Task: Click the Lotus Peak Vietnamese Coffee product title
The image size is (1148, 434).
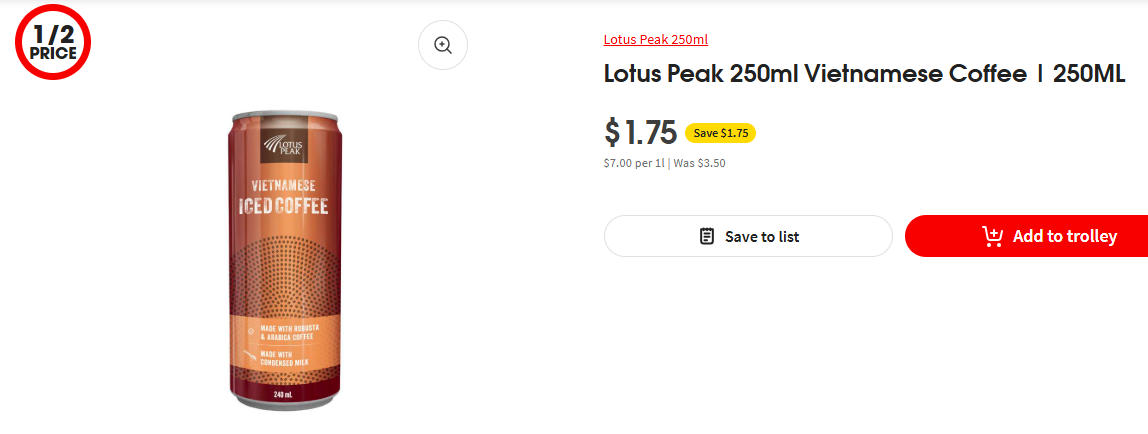Action: pyautogui.click(x=864, y=75)
